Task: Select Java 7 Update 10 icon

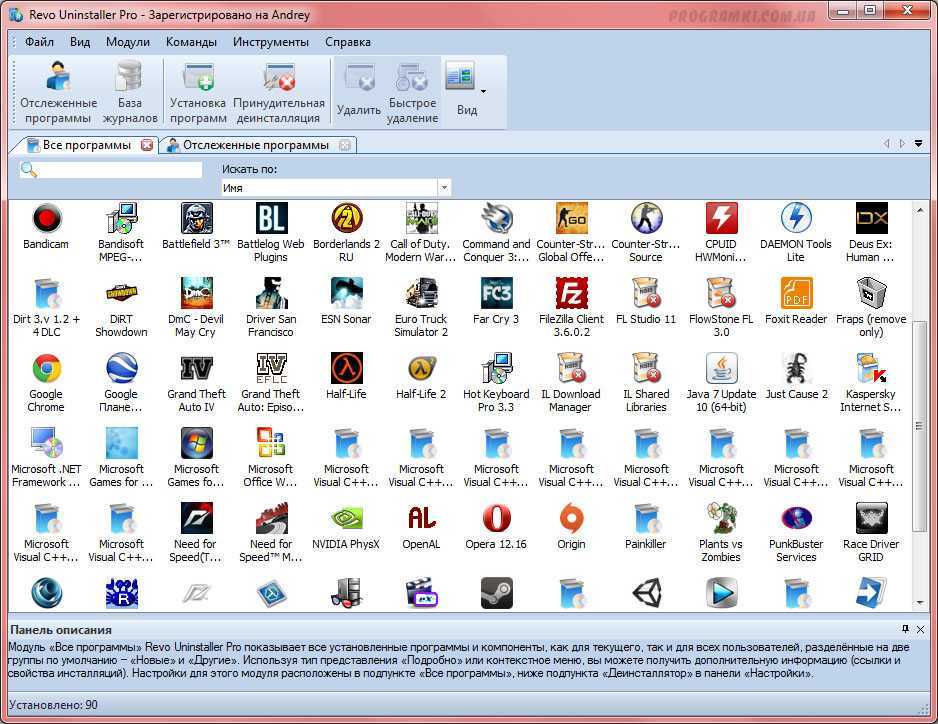Action: 721,368
